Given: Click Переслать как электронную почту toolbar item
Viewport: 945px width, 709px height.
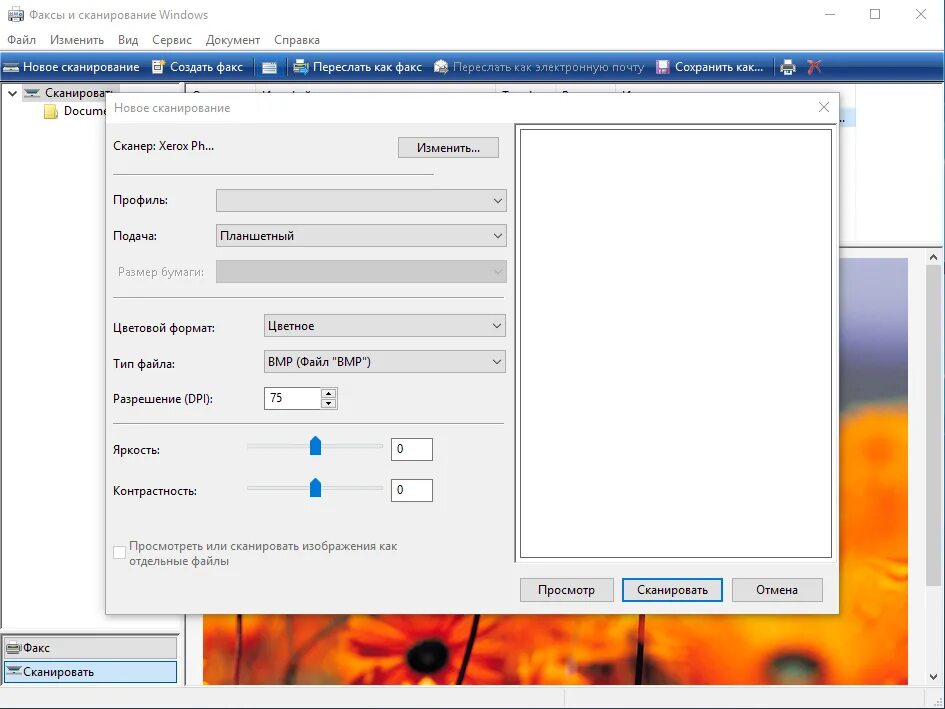Looking at the screenshot, I should [x=539, y=67].
